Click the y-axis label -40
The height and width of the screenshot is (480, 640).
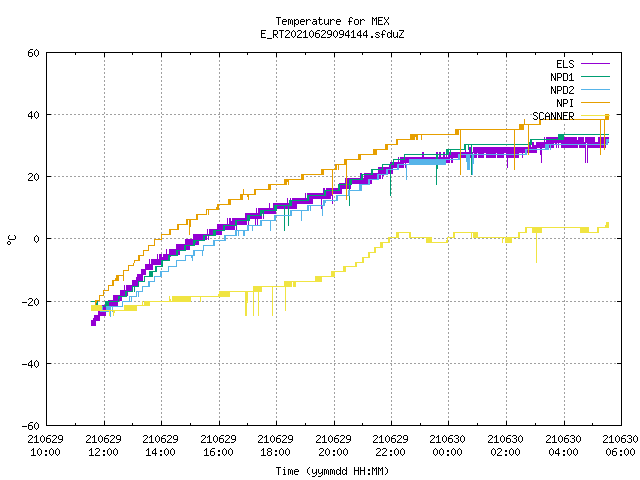click(31, 364)
